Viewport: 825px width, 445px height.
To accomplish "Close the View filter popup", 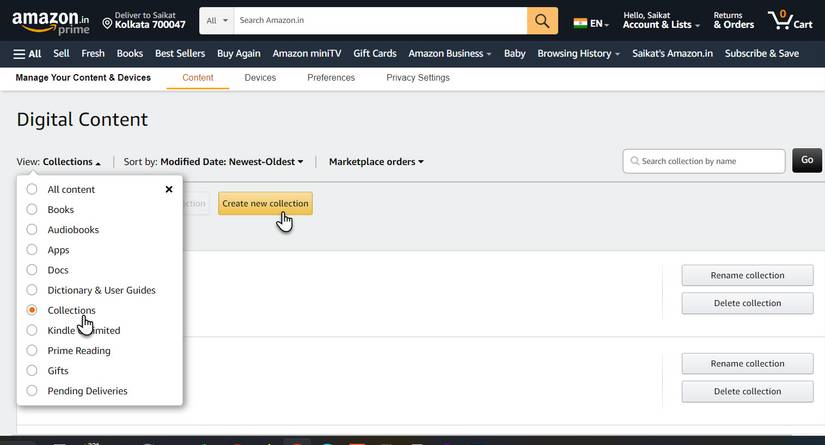I will point(169,189).
